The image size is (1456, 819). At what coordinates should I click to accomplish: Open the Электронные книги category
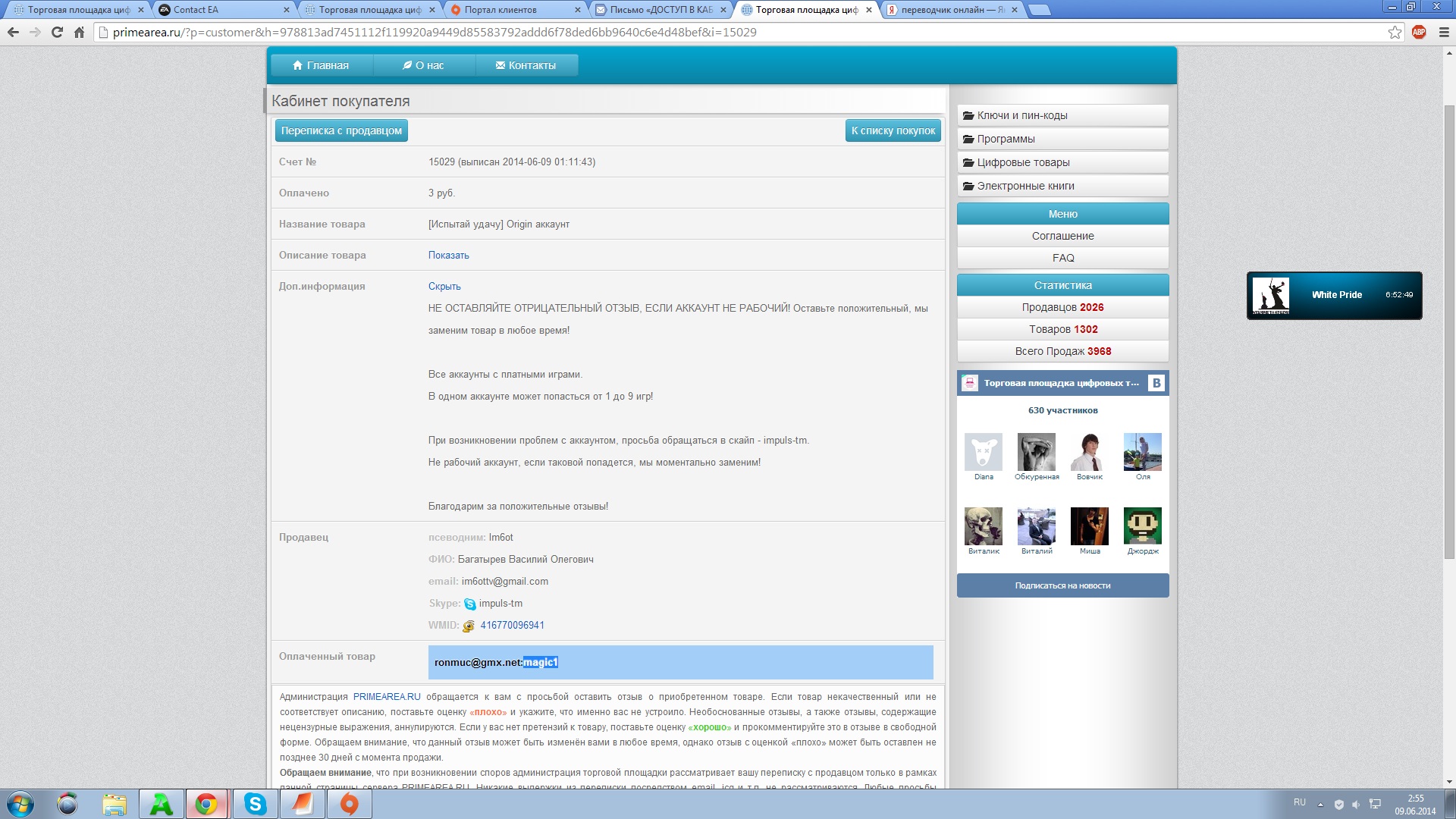click(x=1062, y=186)
